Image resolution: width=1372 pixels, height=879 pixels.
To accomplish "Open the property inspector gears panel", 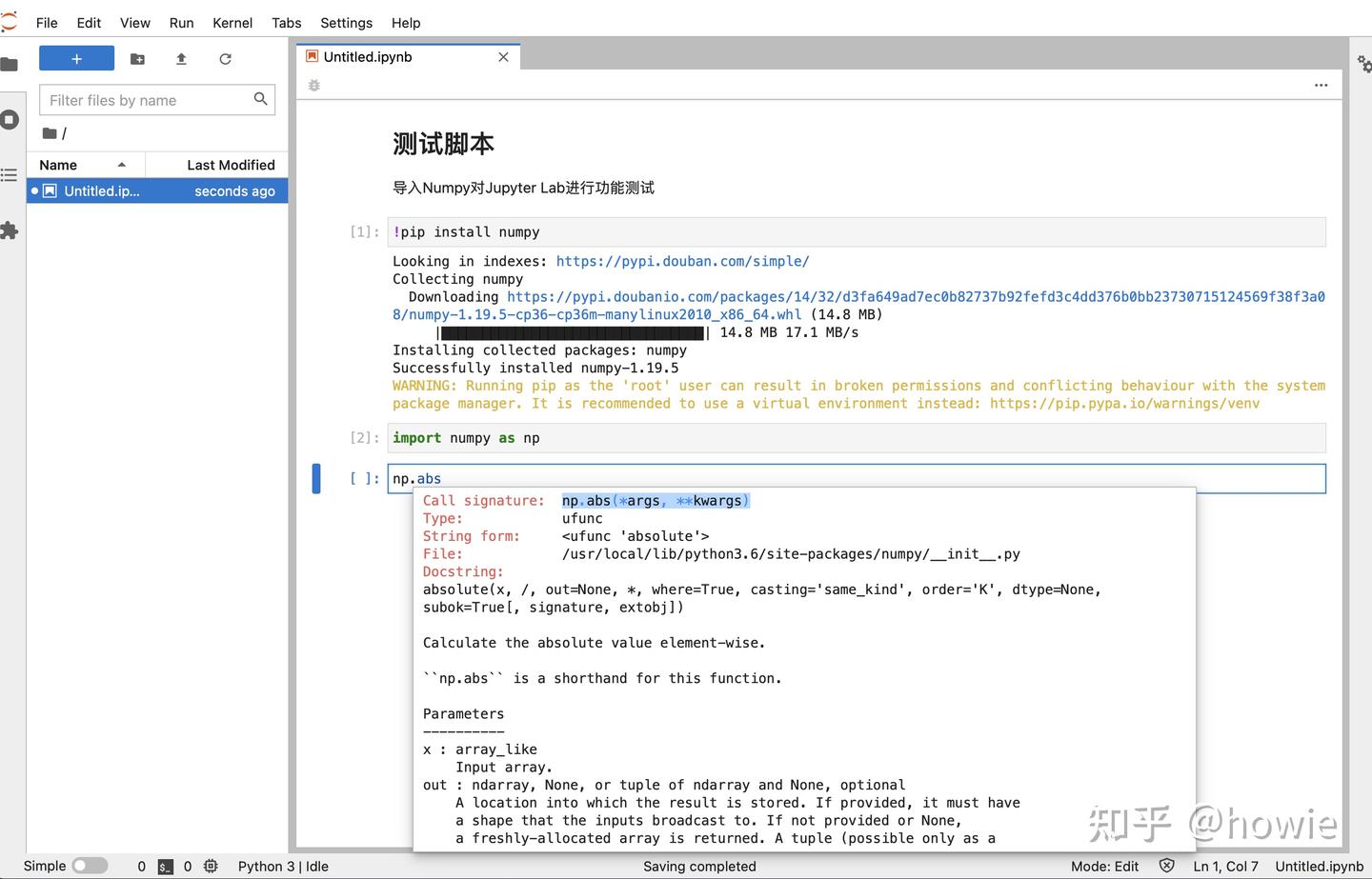I will (x=1364, y=64).
